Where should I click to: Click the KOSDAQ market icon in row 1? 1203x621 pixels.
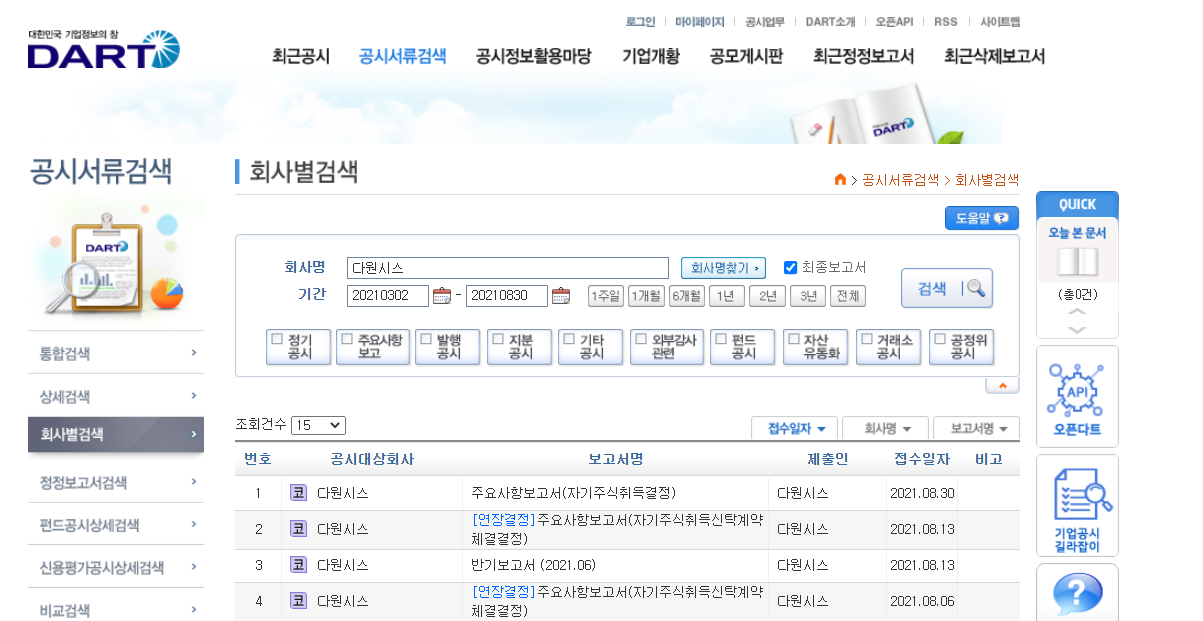(x=298, y=492)
